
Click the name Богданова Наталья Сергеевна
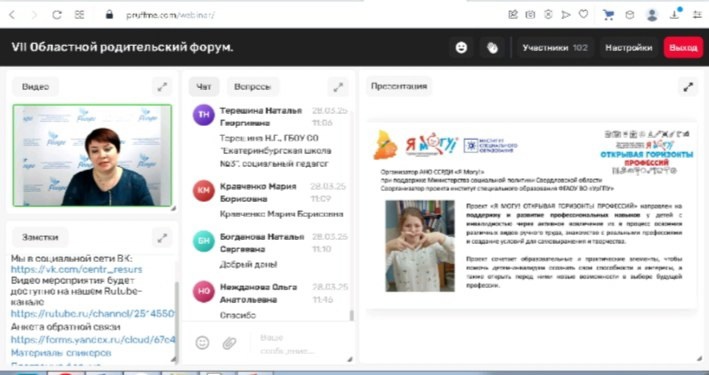tap(262, 243)
